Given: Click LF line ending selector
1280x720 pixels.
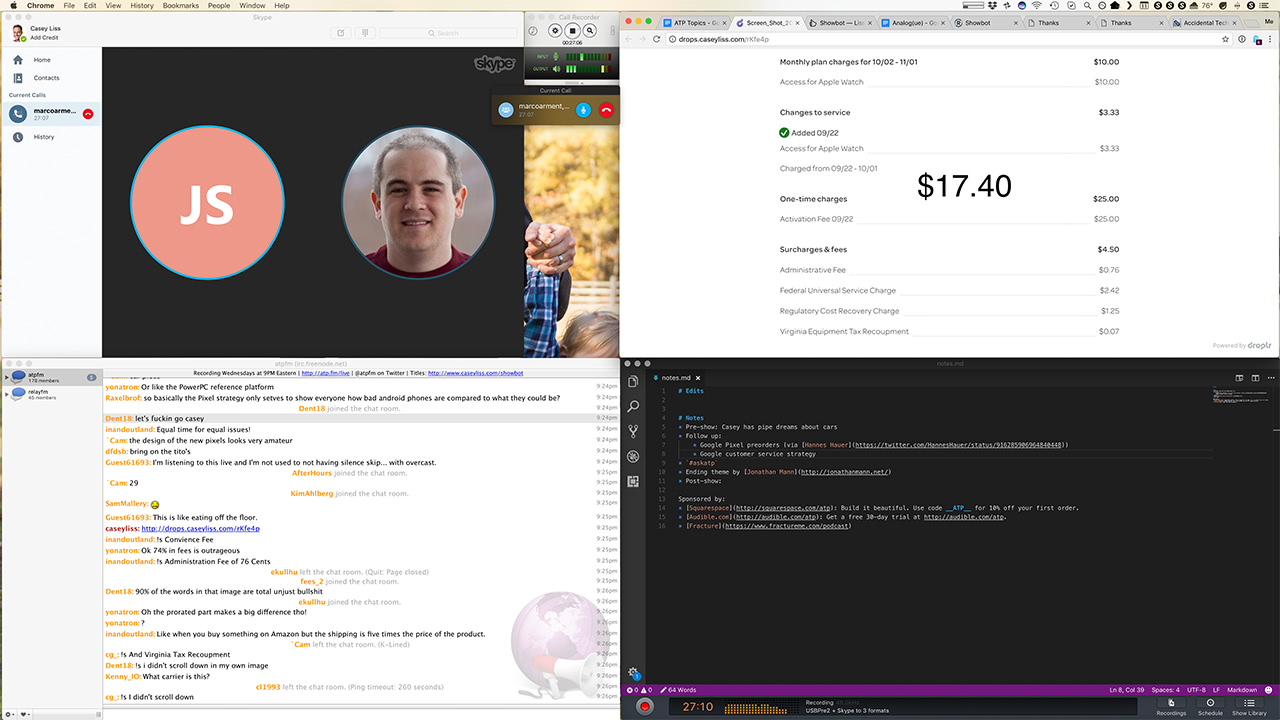Looking at the screenshot, I should pyautogui.click(x=1216, y=690).
